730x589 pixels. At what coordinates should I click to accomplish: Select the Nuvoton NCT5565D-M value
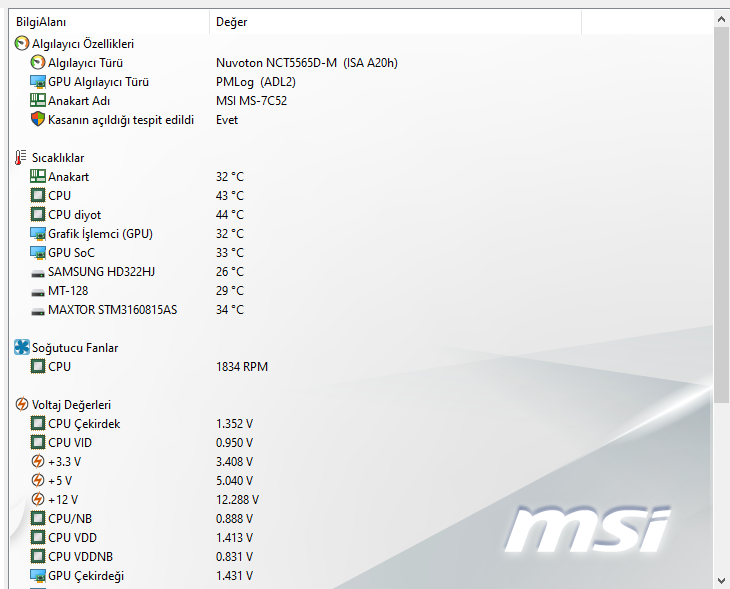tap(307, 63)
